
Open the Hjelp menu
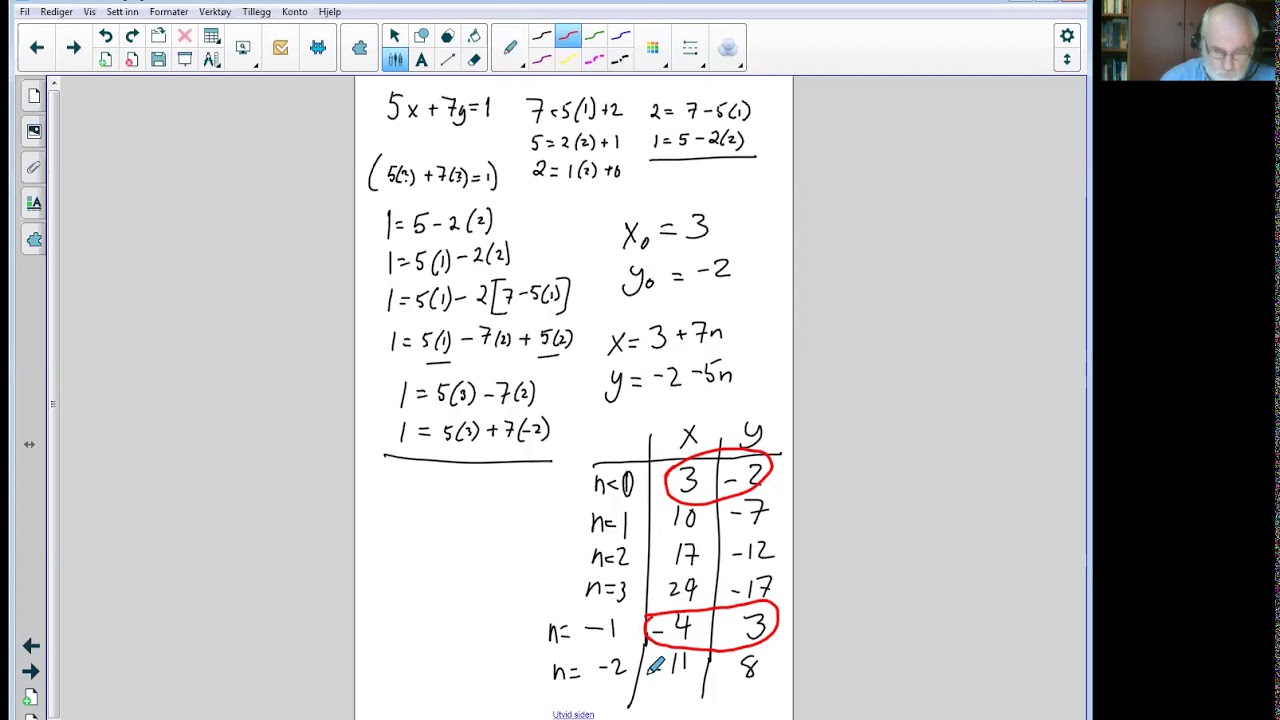(x=329, y=12)
